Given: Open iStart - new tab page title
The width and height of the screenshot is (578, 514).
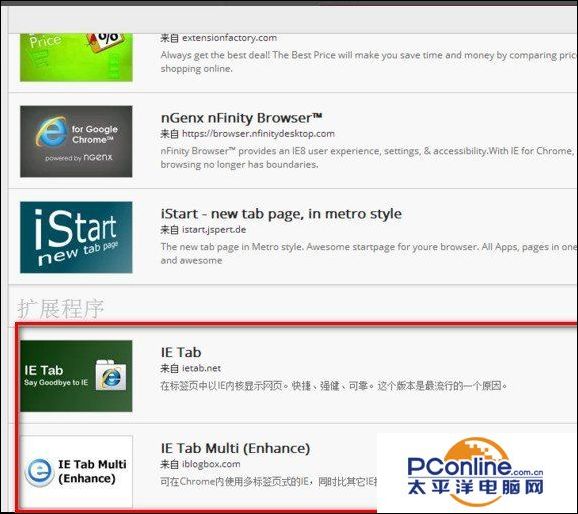Looking at the screenshot, I should pos(281,214).
